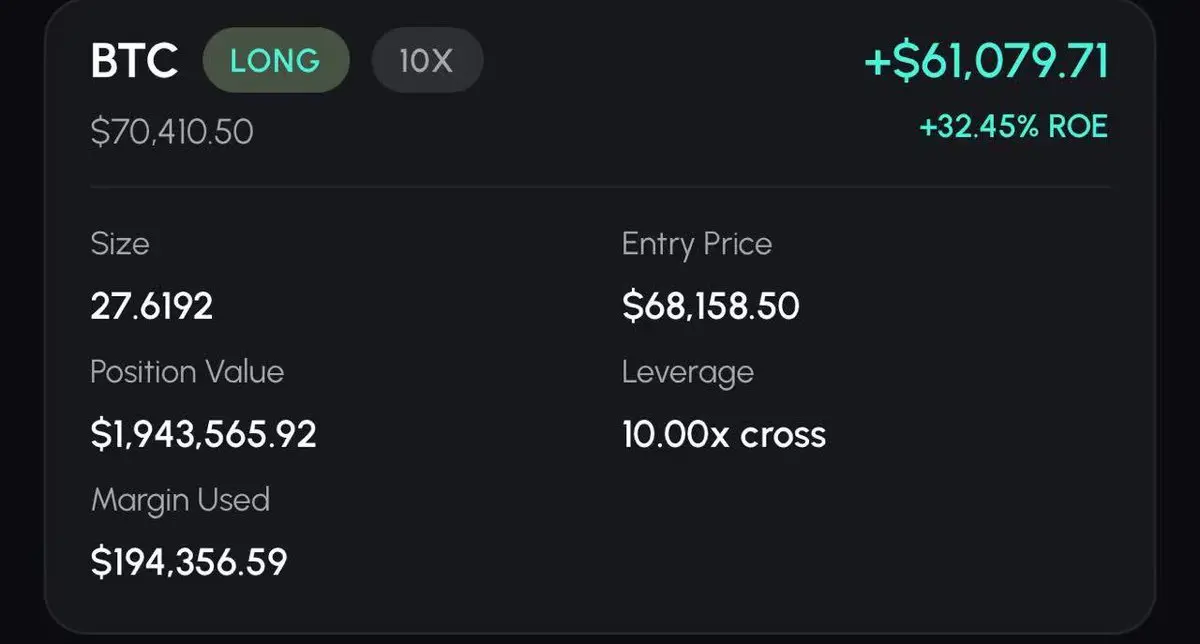Click the $68,158.50 entry price value
The width and height of the screenshot is (1200, 644).
pos(710,306)
